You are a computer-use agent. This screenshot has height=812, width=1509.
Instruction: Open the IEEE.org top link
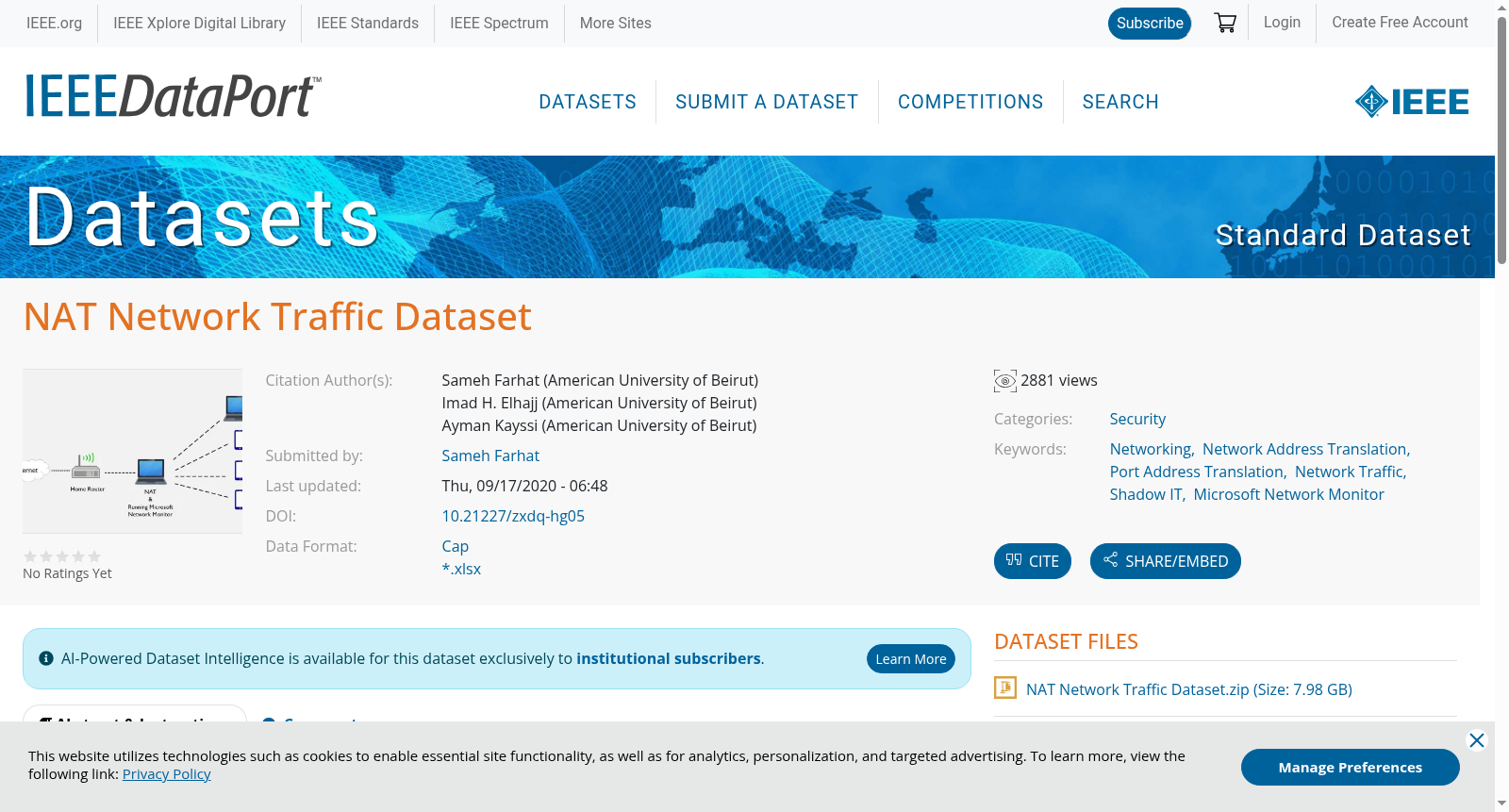(x=54, y=23)
